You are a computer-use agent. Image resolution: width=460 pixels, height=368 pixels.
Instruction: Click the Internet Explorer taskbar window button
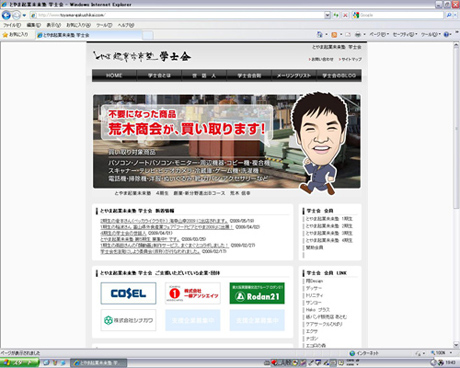99,363
